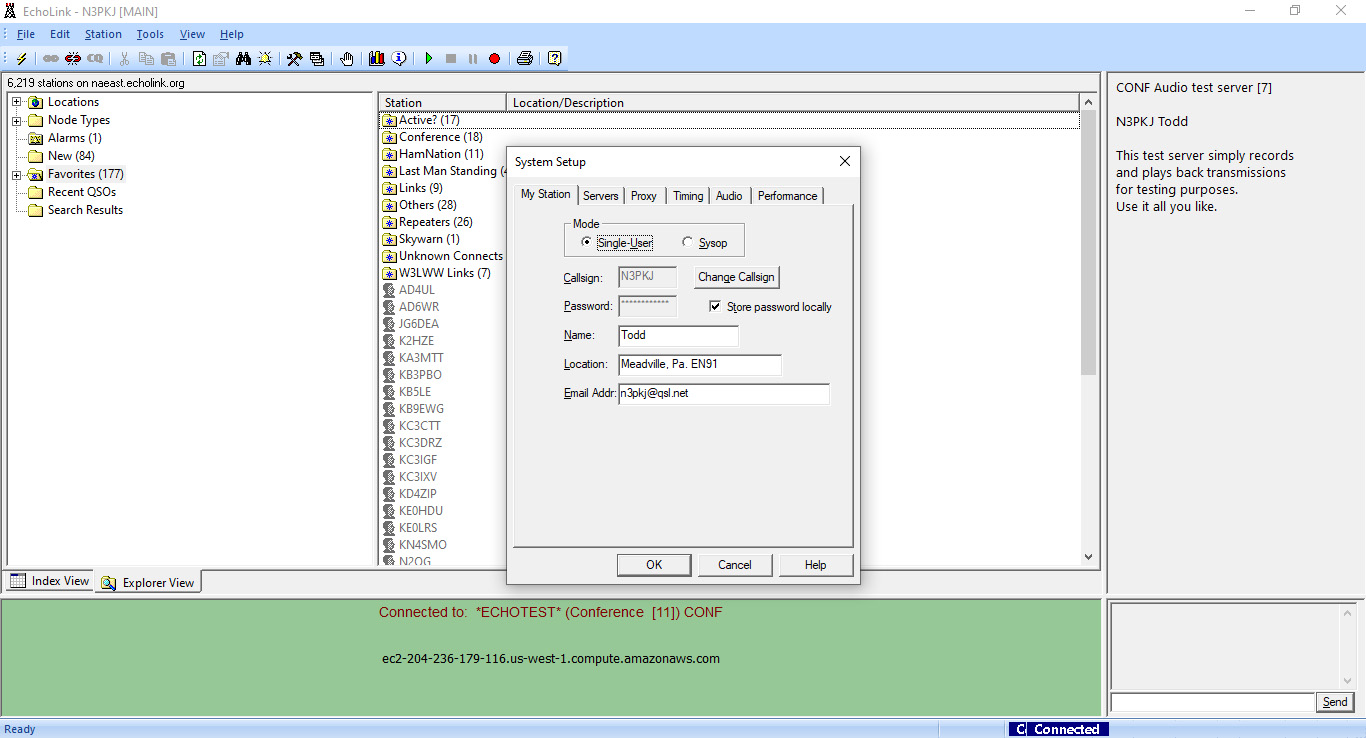Close the System Setup dialog

click(x=844, y=161)
